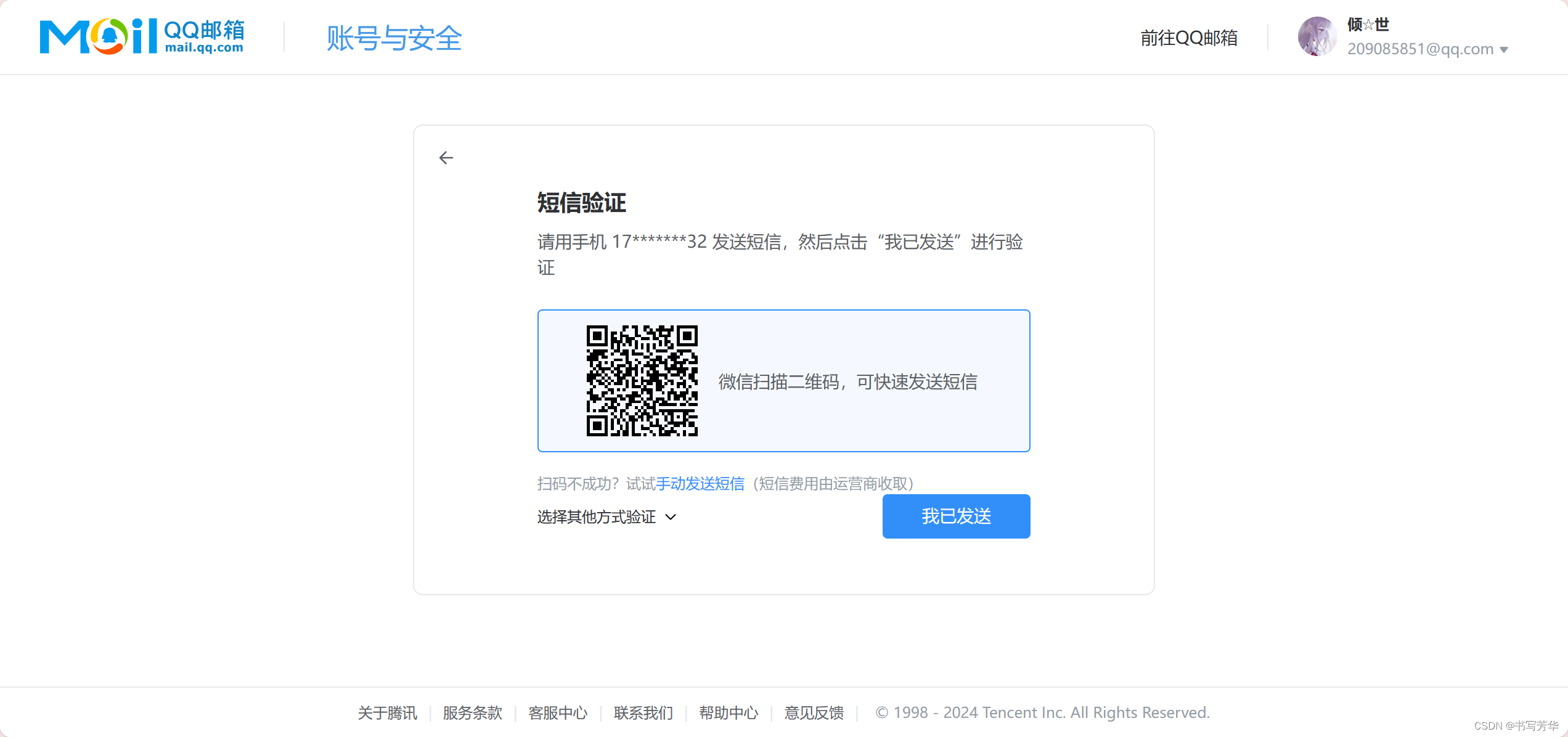Click the 短信验证 heading
The height and width of the screenshot is (737, 1568).
581,203
